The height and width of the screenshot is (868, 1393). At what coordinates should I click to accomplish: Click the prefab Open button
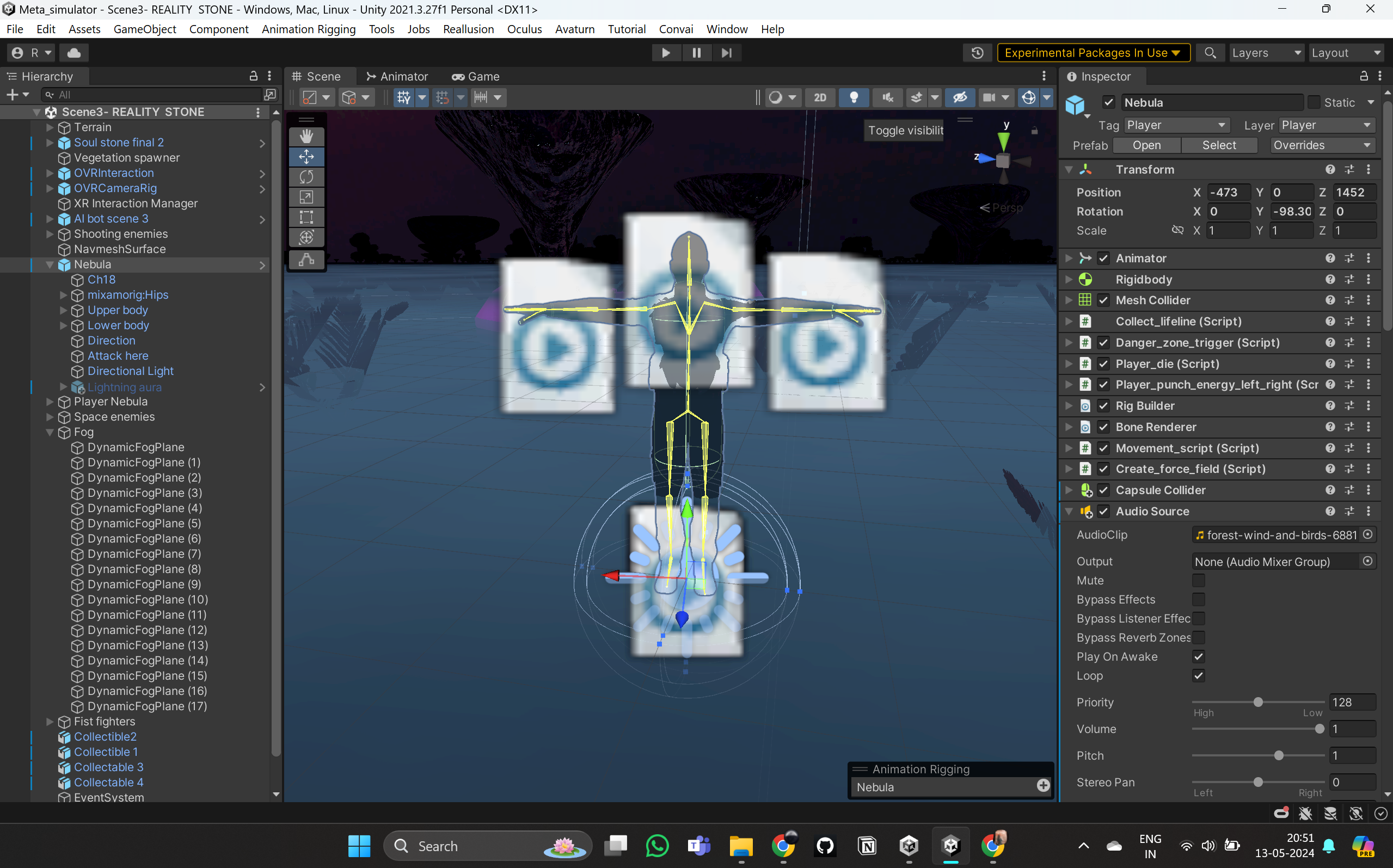pos(1146,145)
